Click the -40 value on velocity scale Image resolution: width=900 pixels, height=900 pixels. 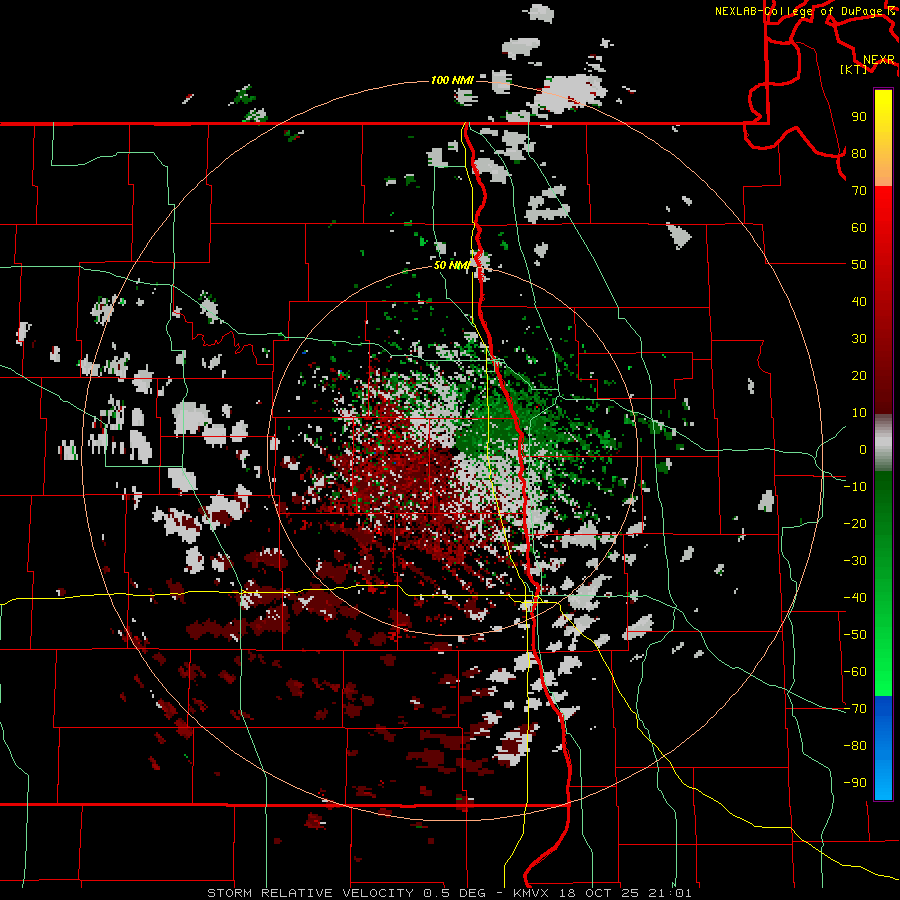coord(855,598)
